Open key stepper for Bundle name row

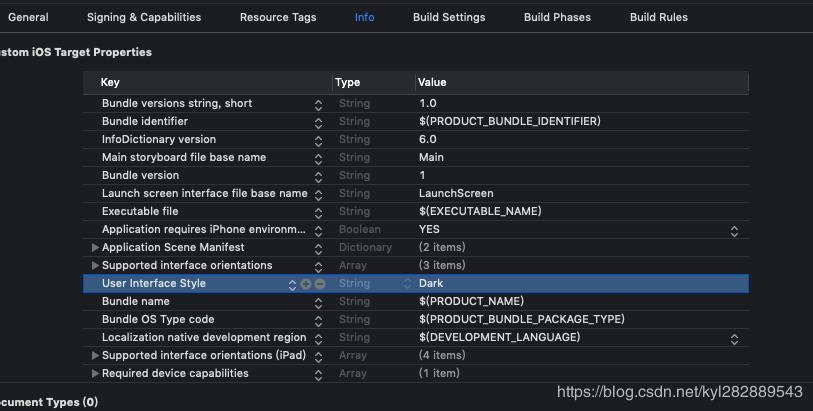pyautogui.click(x=318, y=302)
